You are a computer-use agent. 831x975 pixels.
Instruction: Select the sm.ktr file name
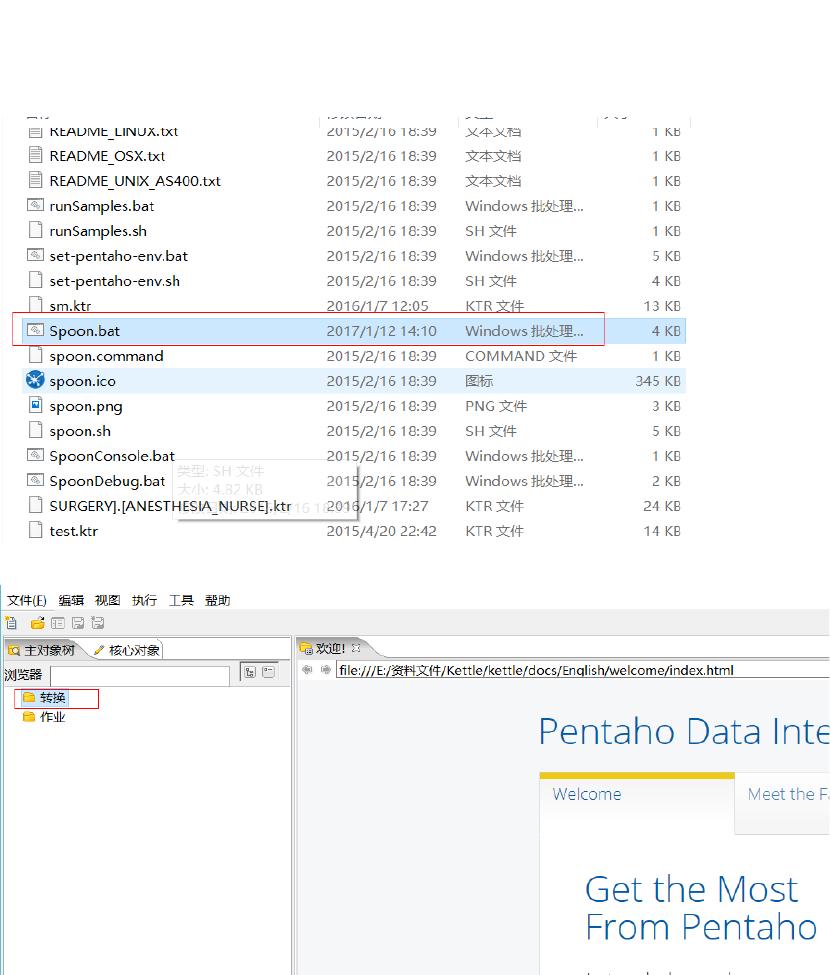point(70,306)
